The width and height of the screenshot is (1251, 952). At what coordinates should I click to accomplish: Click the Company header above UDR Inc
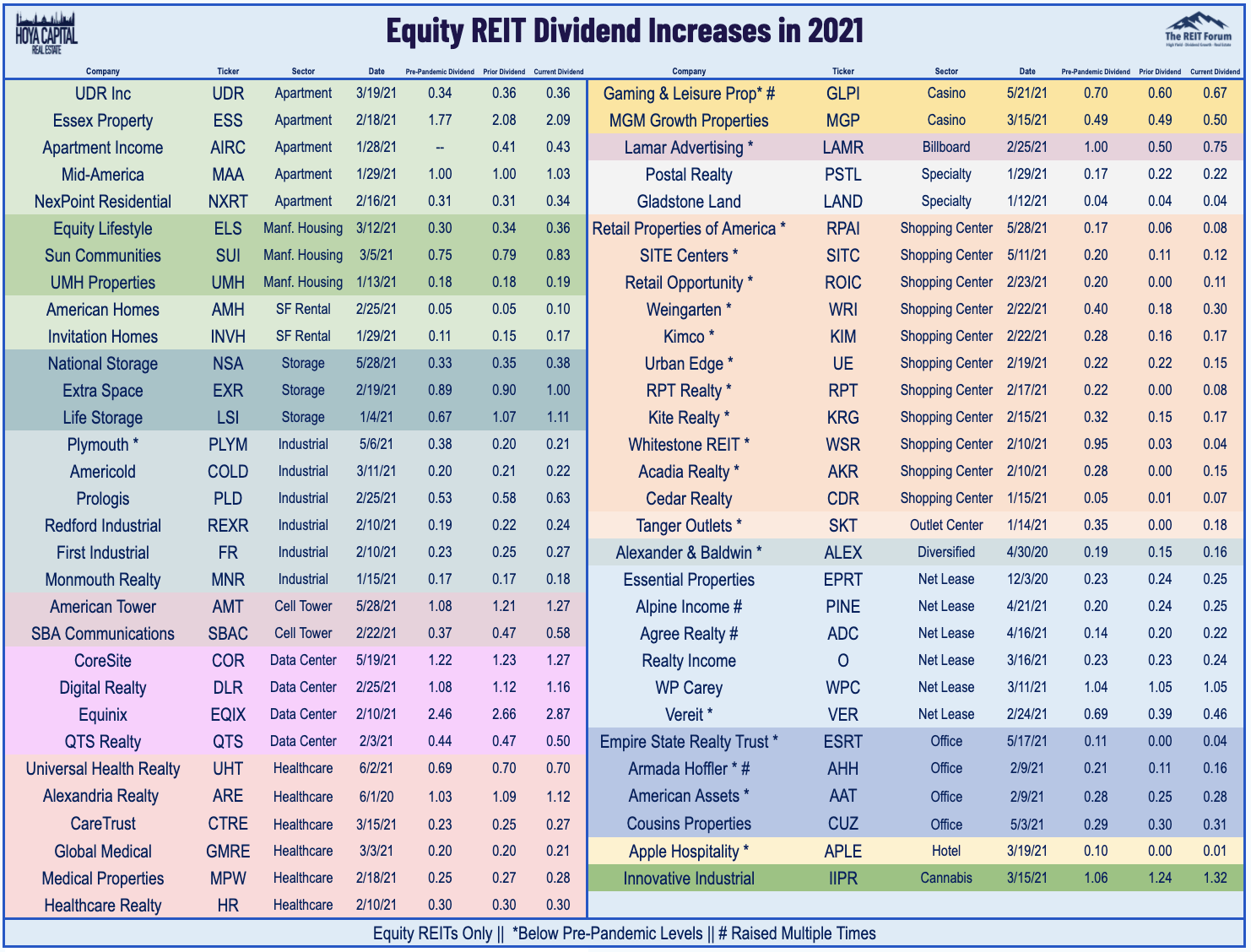tap(103, 72)
